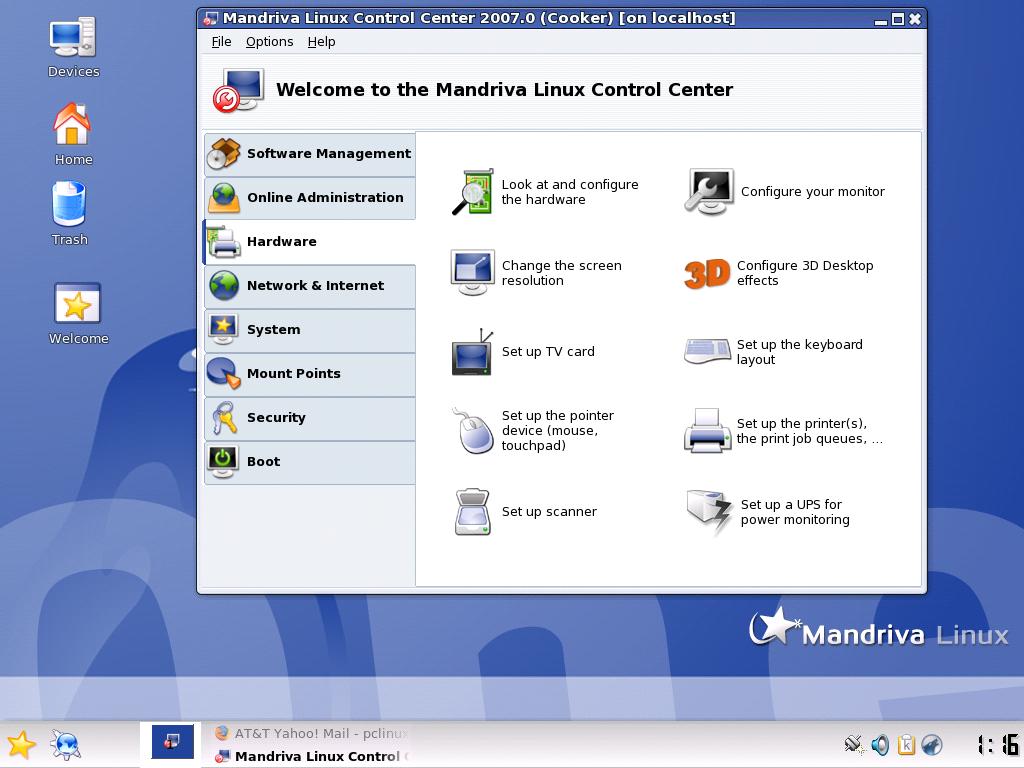
Task: Open the Home desktop icon
Action: tap(72, 134)
